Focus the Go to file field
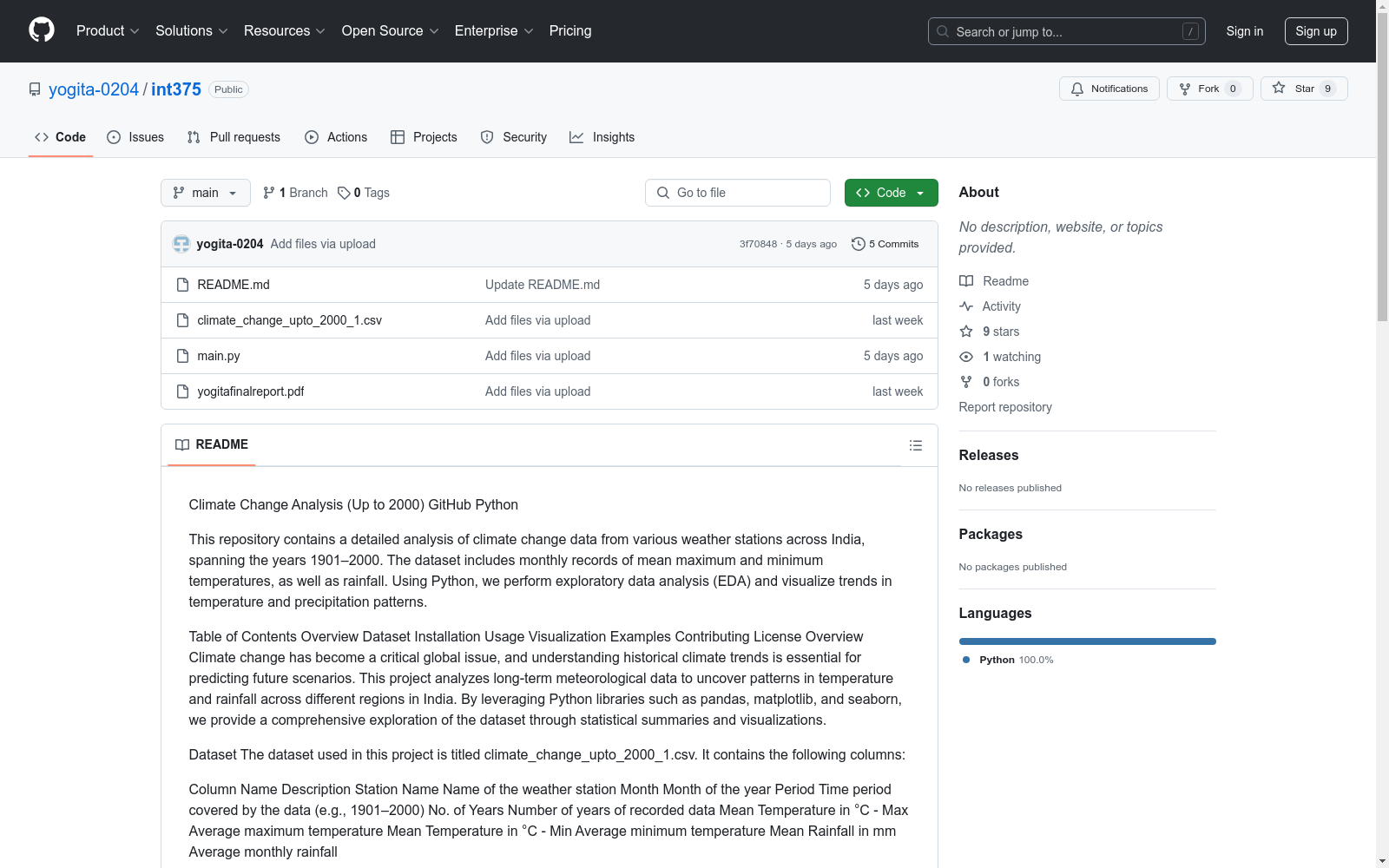 [738, 193]
